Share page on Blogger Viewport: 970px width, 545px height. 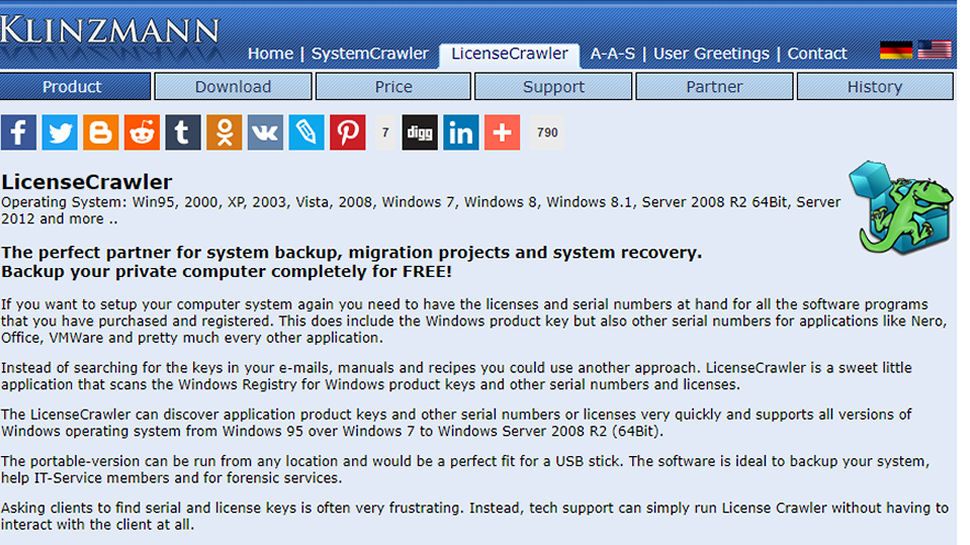(101, 132)
